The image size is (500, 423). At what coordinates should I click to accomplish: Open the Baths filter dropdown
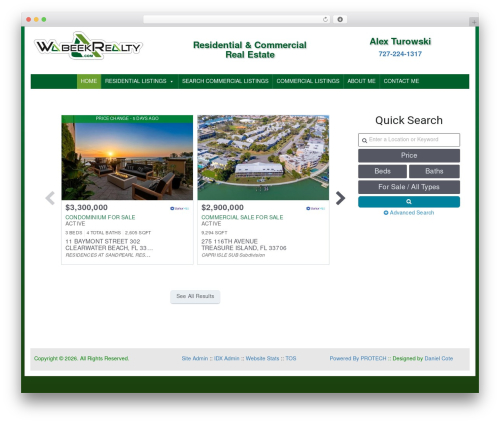pos(434,171)
